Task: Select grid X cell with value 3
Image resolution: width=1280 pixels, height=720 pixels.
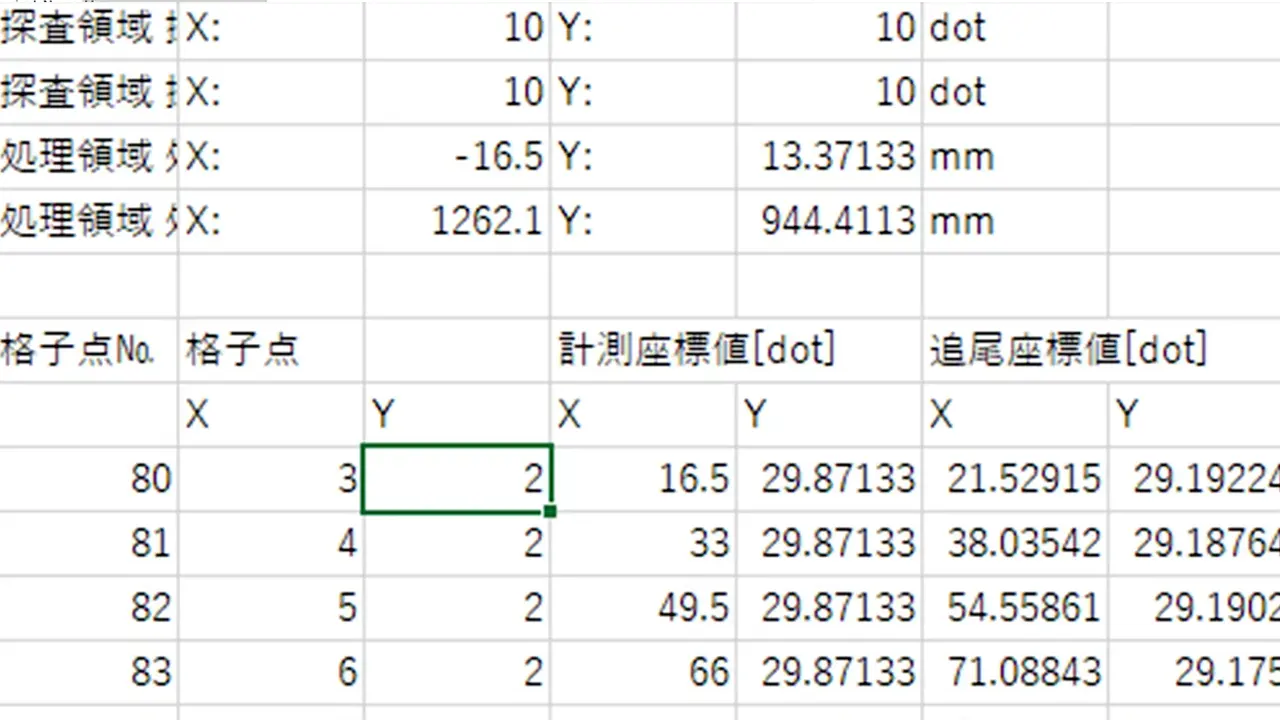Action: (x=271, y=479)
